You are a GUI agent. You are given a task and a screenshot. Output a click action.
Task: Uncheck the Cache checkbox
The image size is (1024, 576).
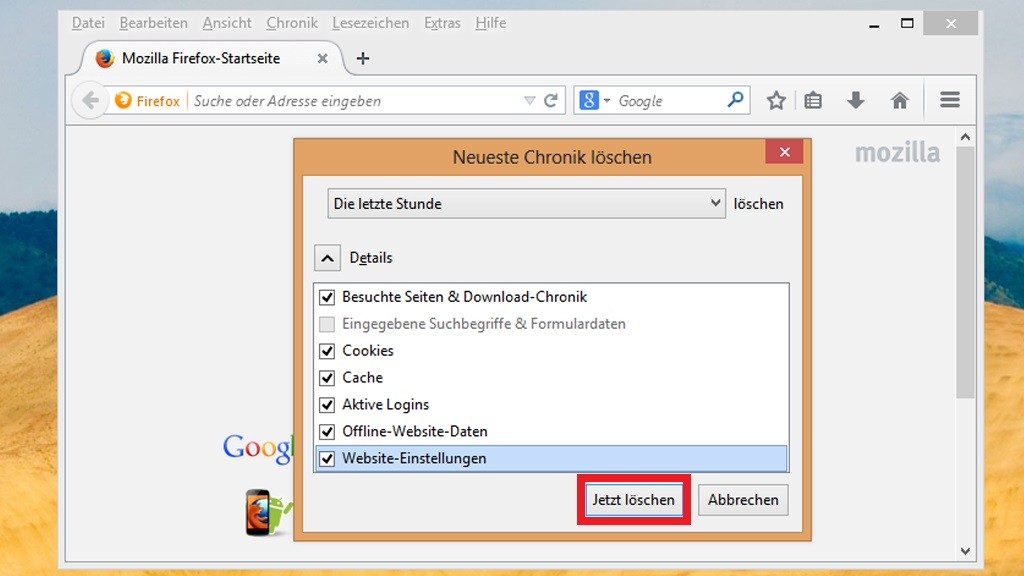[x=327, y=378]
